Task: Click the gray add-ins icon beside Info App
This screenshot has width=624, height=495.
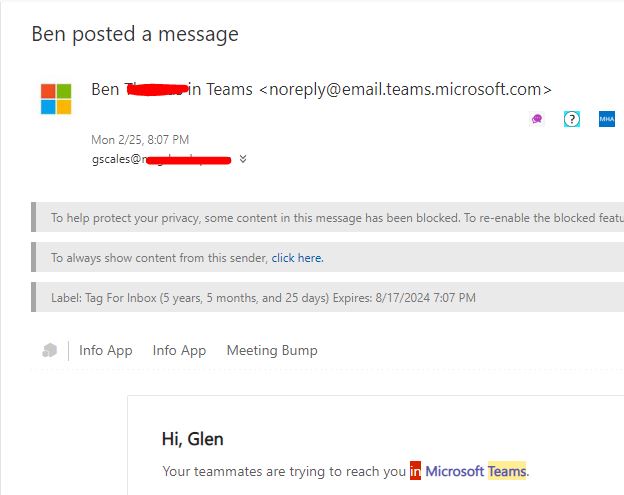Action: [x=50, y=350]
